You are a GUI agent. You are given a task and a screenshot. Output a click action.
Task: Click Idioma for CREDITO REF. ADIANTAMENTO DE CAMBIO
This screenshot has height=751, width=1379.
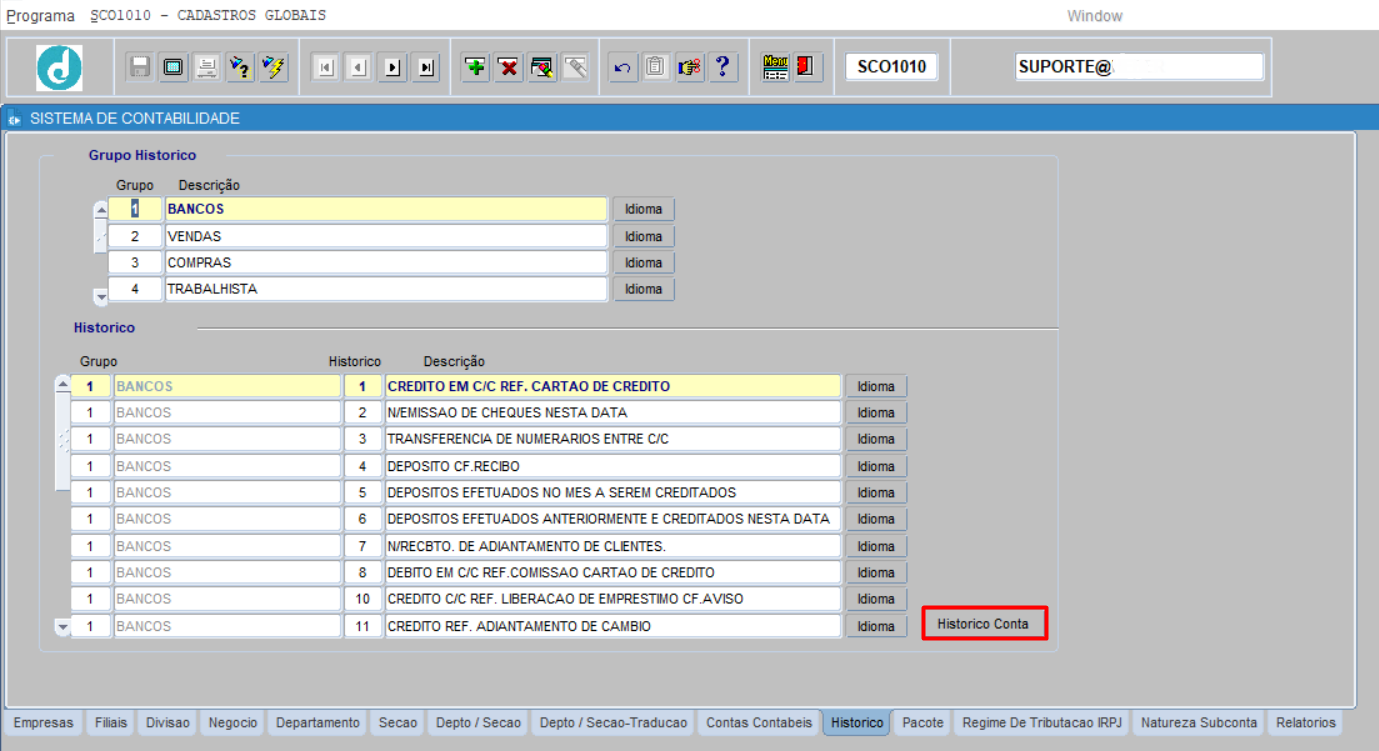pyautogui.click(x=876, y=626)
